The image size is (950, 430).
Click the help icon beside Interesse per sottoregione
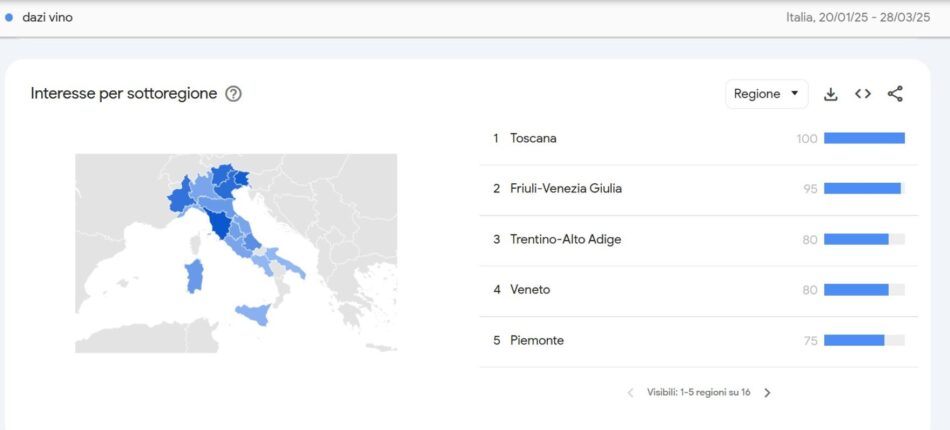[x=233, y=94]
